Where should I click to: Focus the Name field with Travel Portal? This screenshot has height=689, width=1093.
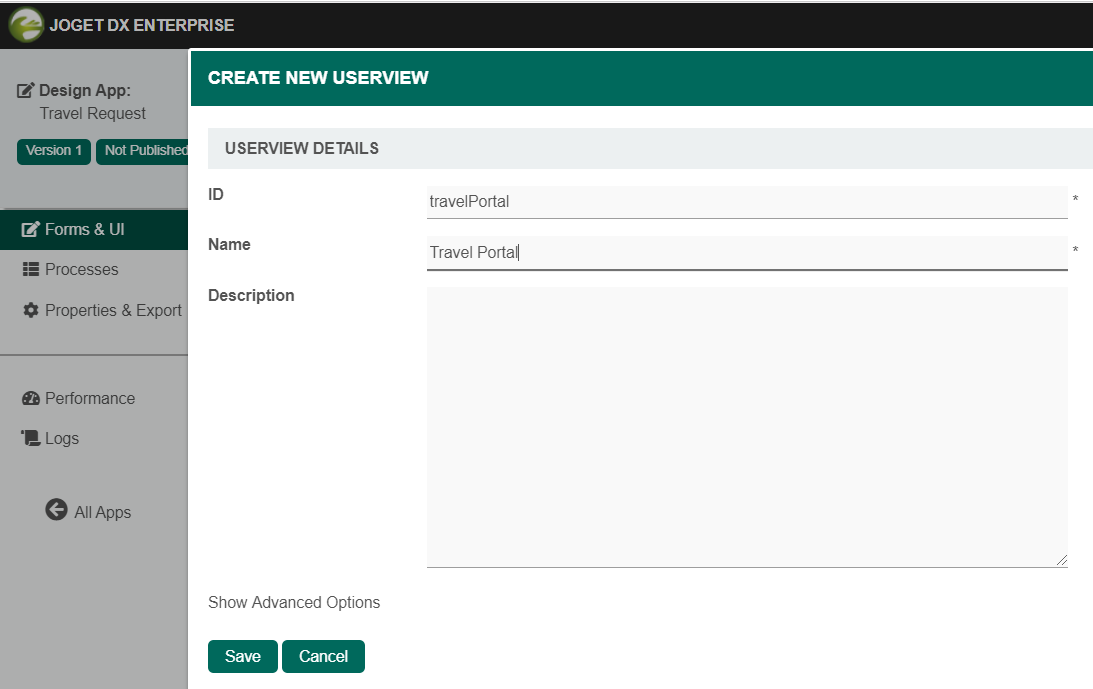pyautogui.click(x=746, y=253)
